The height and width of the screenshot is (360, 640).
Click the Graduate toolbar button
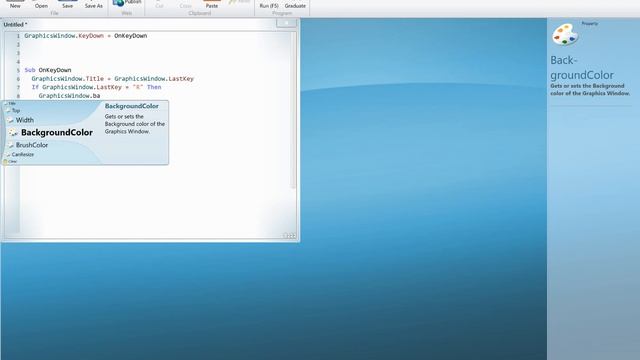[295, 4]
